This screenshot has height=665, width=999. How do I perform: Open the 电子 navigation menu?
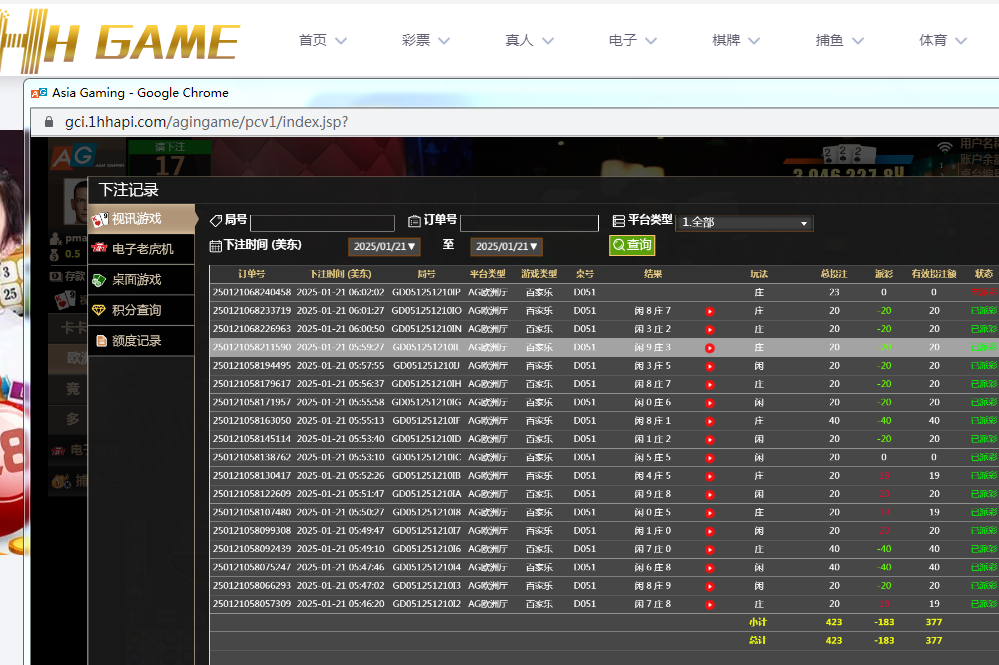[x=633, y=41]
